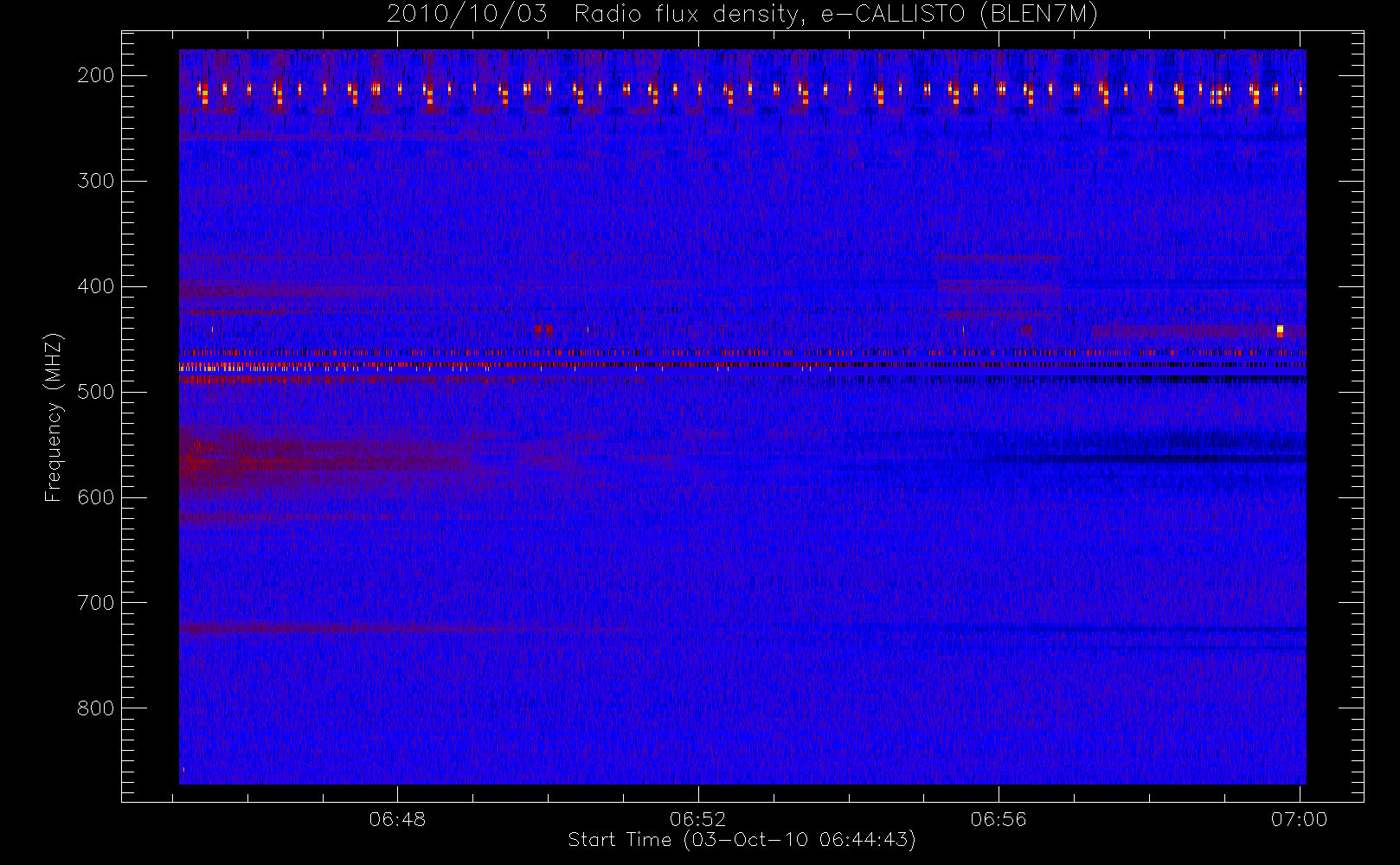The image size is (1400, 865).
Task: Click the 500 frequency tick label
Action: (96, 392)
